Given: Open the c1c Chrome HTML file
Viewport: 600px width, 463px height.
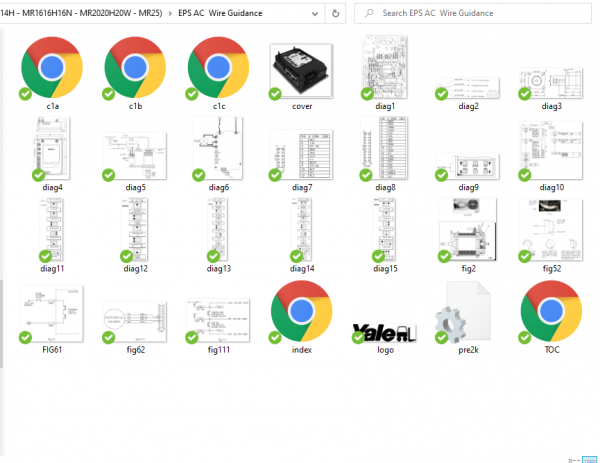Looking at the screenshot, I should click(x=218, y=68).
